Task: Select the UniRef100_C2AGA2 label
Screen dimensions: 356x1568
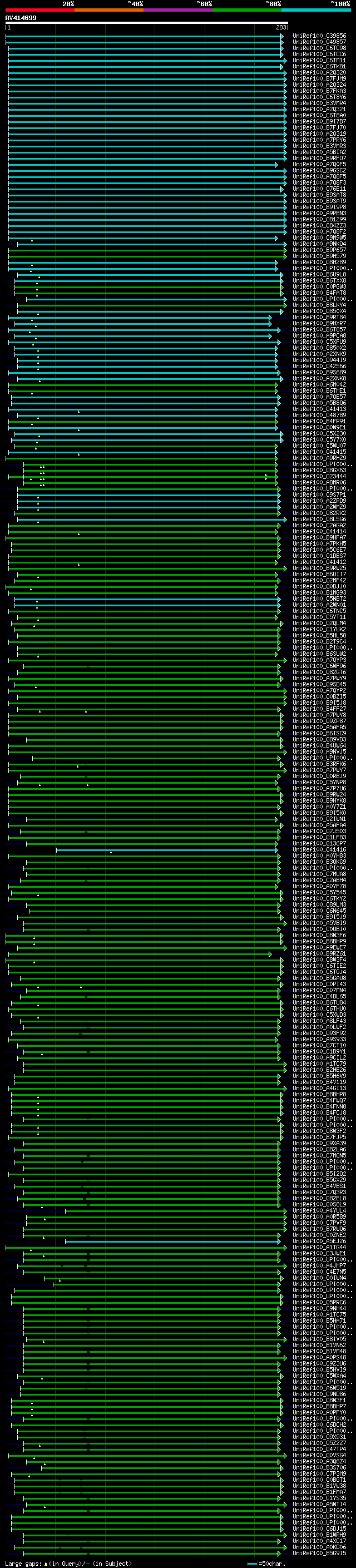Action: coord(319,525)
